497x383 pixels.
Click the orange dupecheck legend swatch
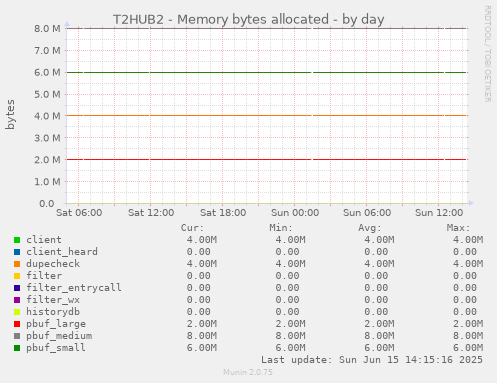tap(17, 264)
